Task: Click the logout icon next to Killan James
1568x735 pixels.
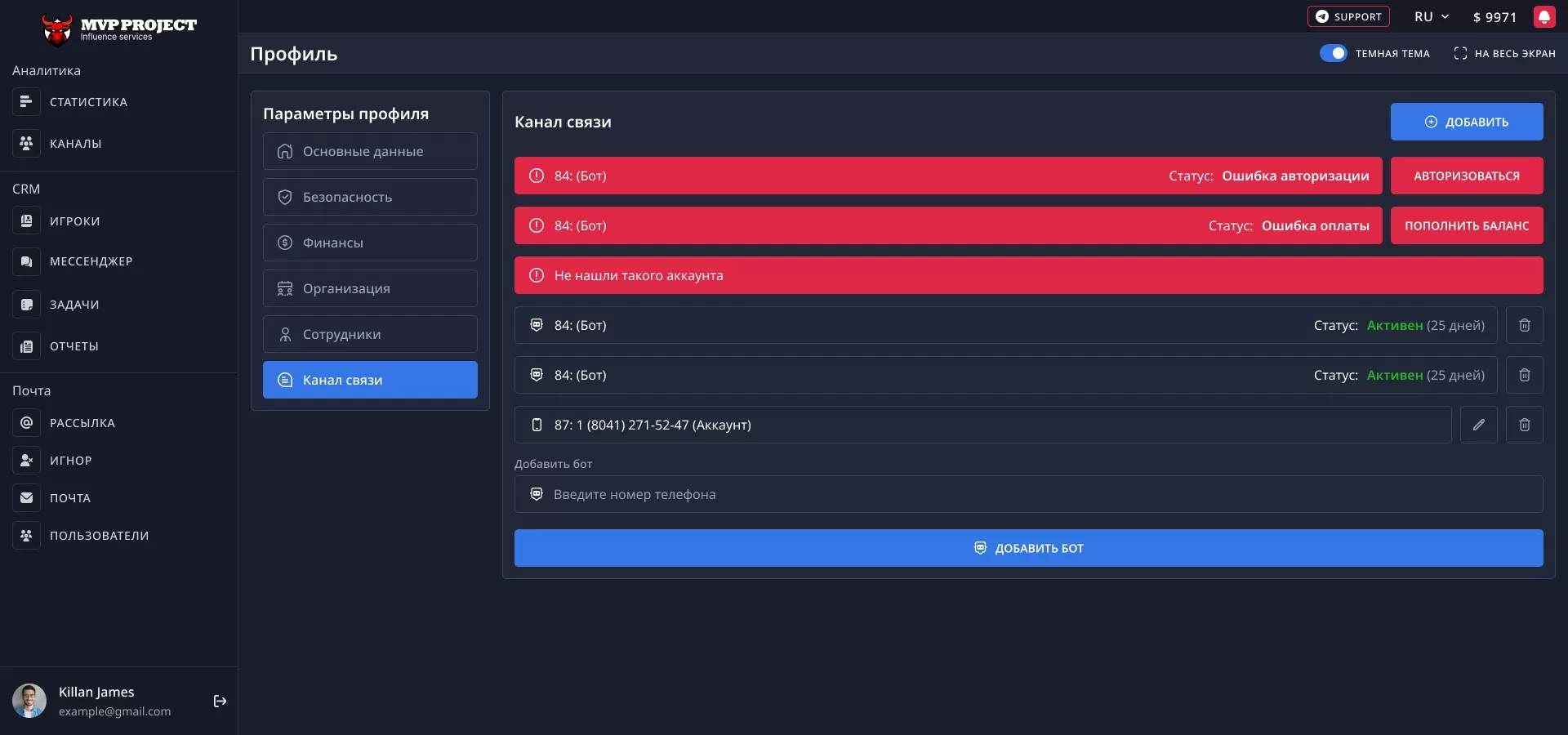Action: 220,701
